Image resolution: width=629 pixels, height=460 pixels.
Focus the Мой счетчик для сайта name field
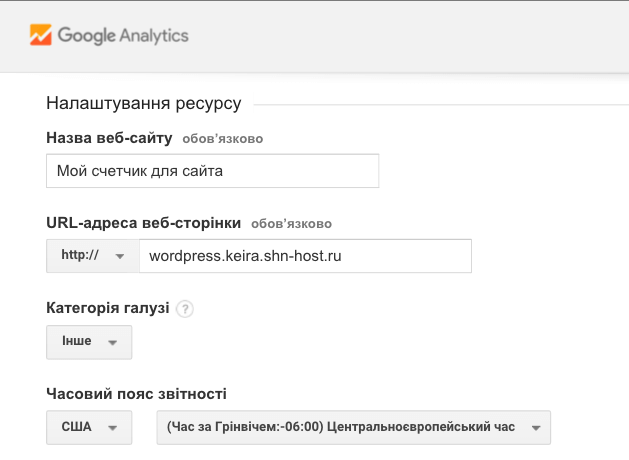tap(213, 171)
